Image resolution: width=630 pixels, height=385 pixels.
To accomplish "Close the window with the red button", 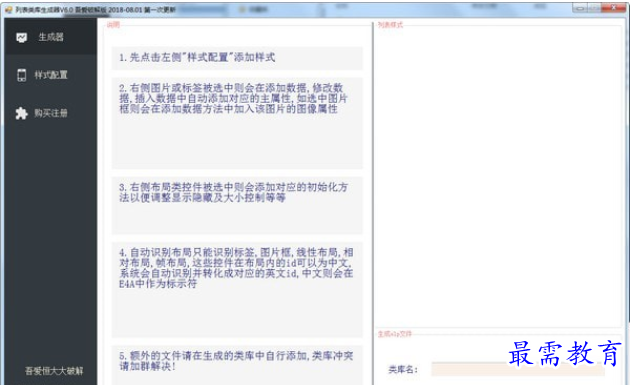I will click(x=614, y=8).
